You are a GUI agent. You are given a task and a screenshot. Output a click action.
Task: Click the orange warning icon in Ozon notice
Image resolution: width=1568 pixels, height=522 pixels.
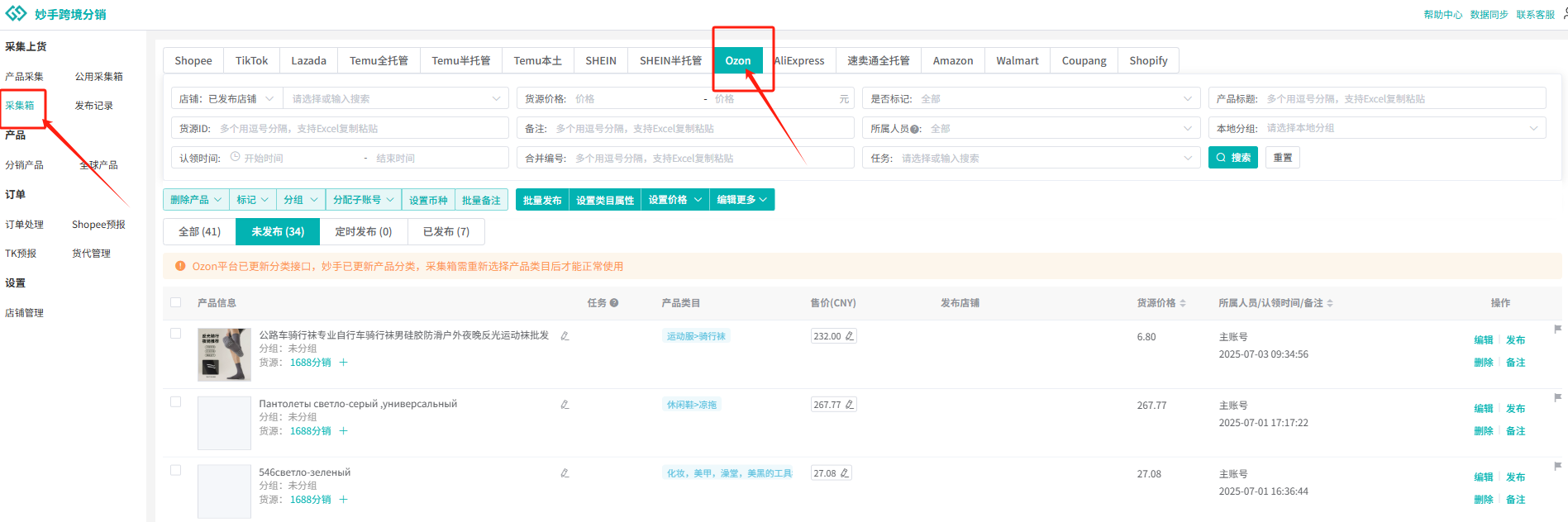[180, 266]
